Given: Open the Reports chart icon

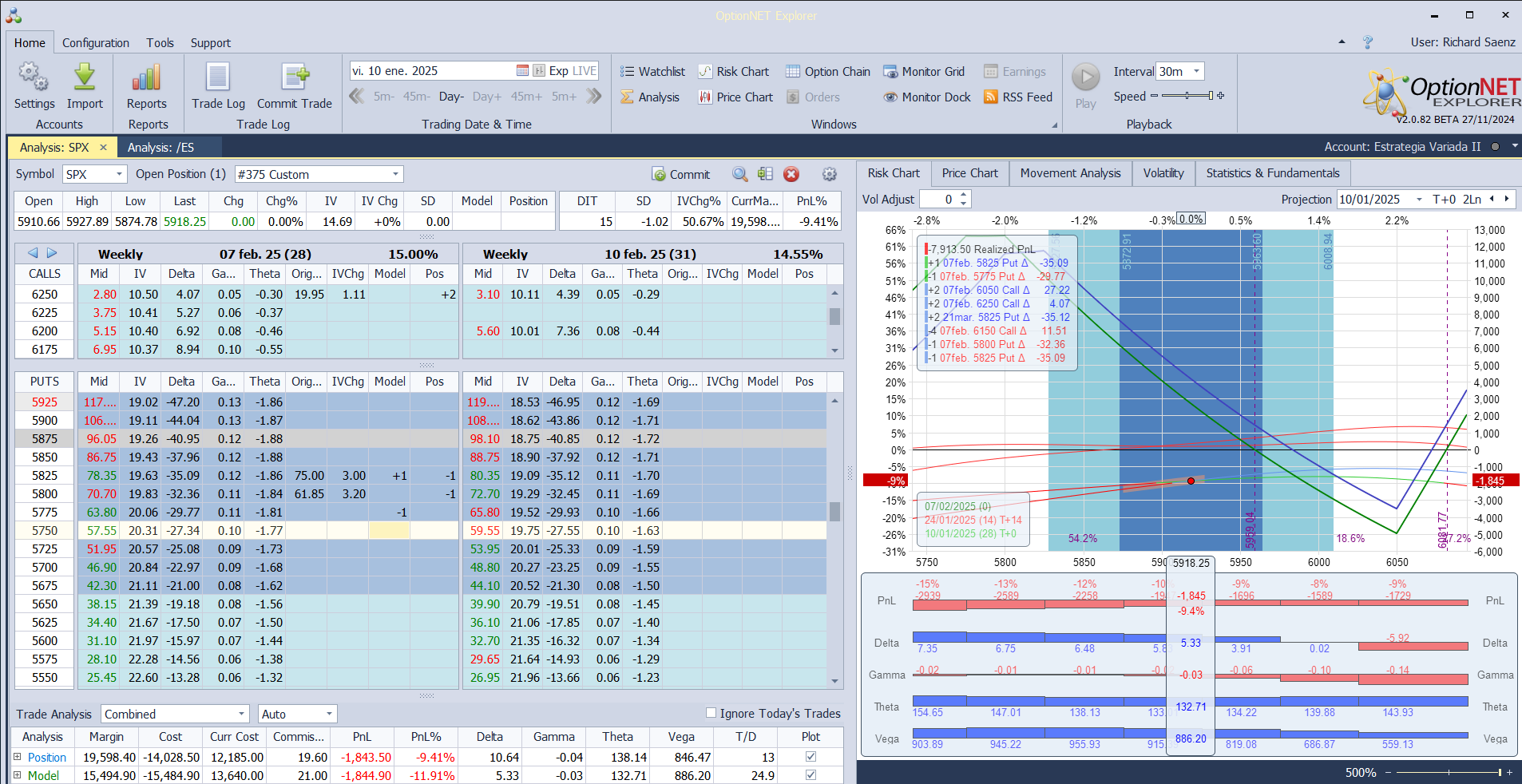Looking at the screenshot, I should 147,78.
